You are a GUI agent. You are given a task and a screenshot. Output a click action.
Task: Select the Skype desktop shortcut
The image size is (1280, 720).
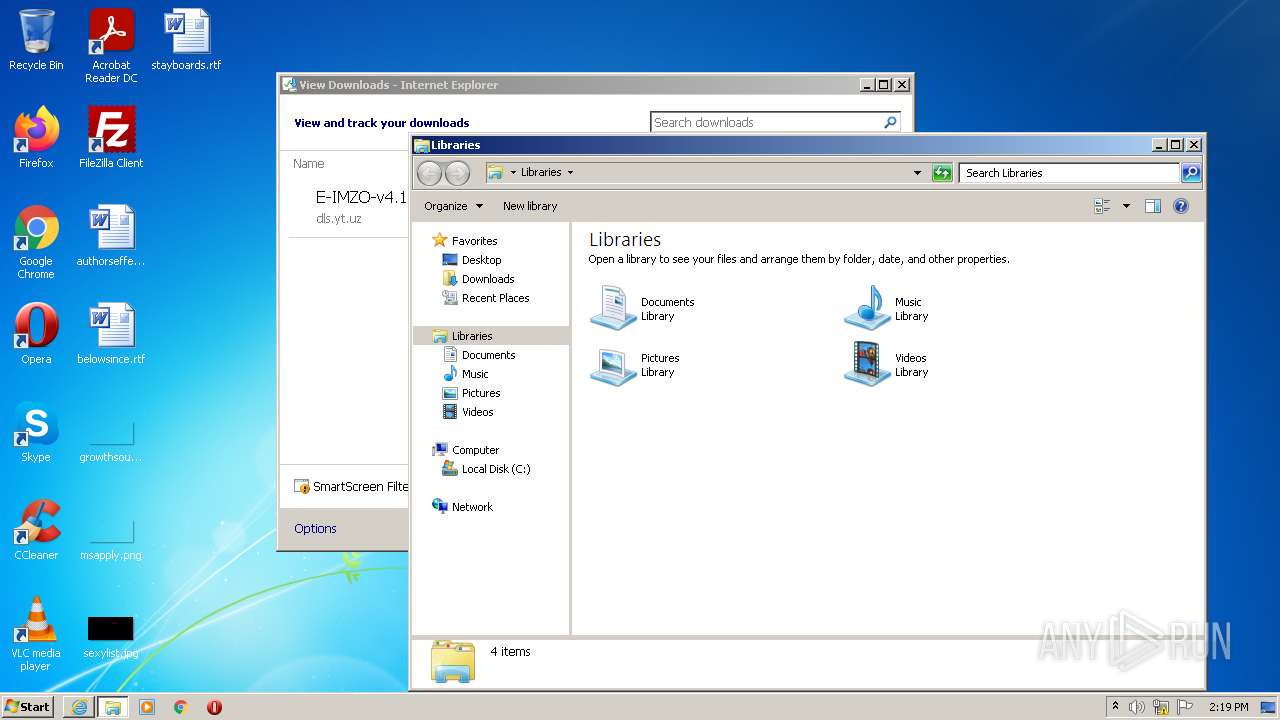click(x=36, y=432)
